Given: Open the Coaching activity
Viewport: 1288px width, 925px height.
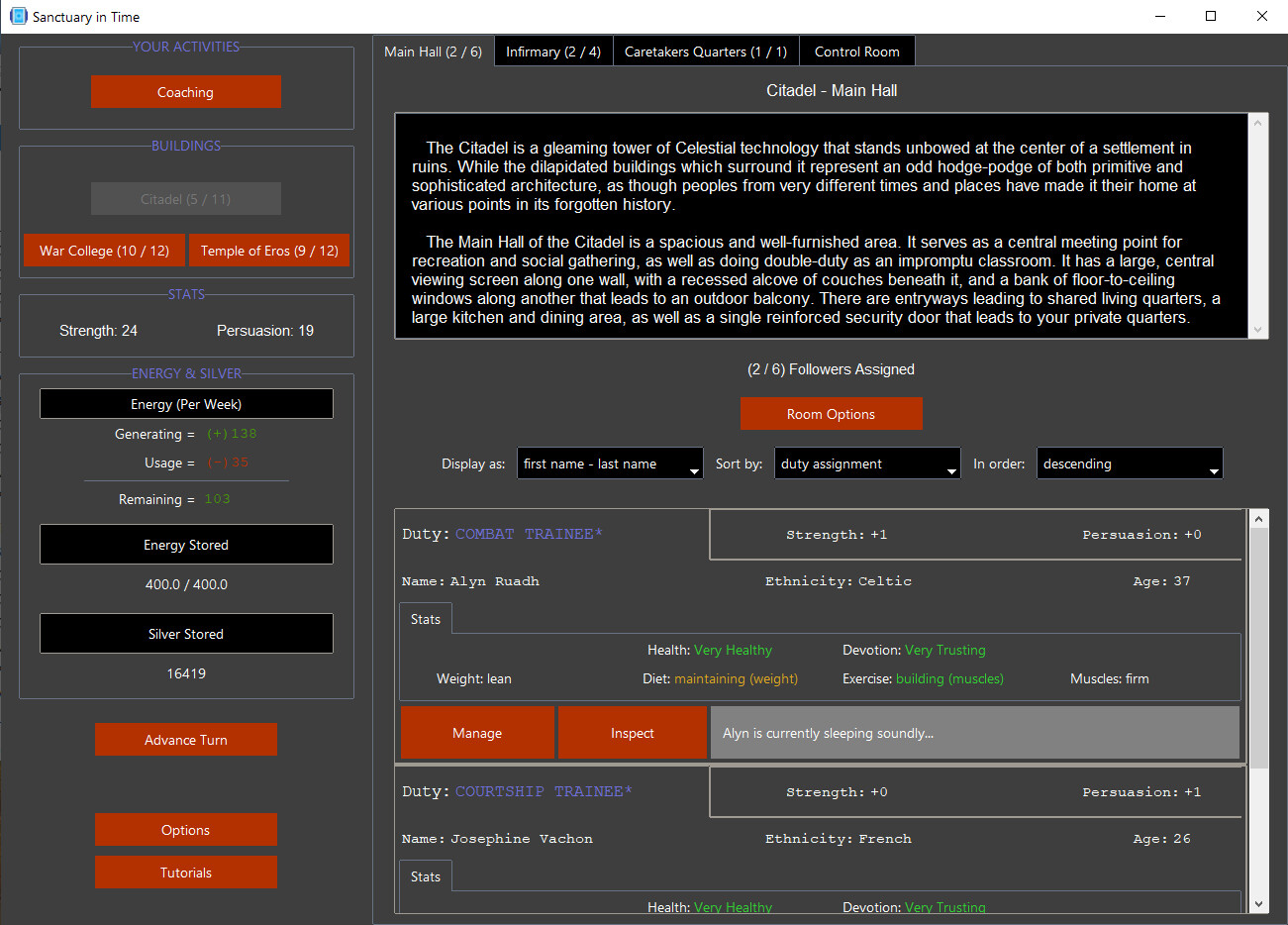Looking at the screenshot, I should click(185, 92).
